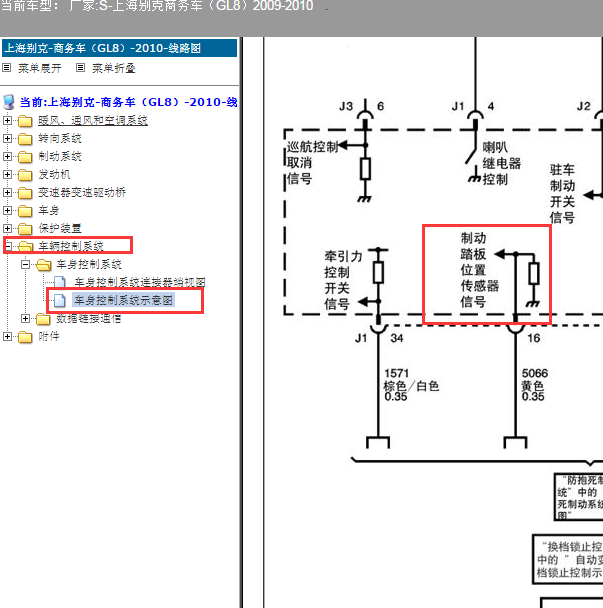This screenshot has height=608, width=603.
Task: Select the 制动系统 tree item
Action: (60, 156)
